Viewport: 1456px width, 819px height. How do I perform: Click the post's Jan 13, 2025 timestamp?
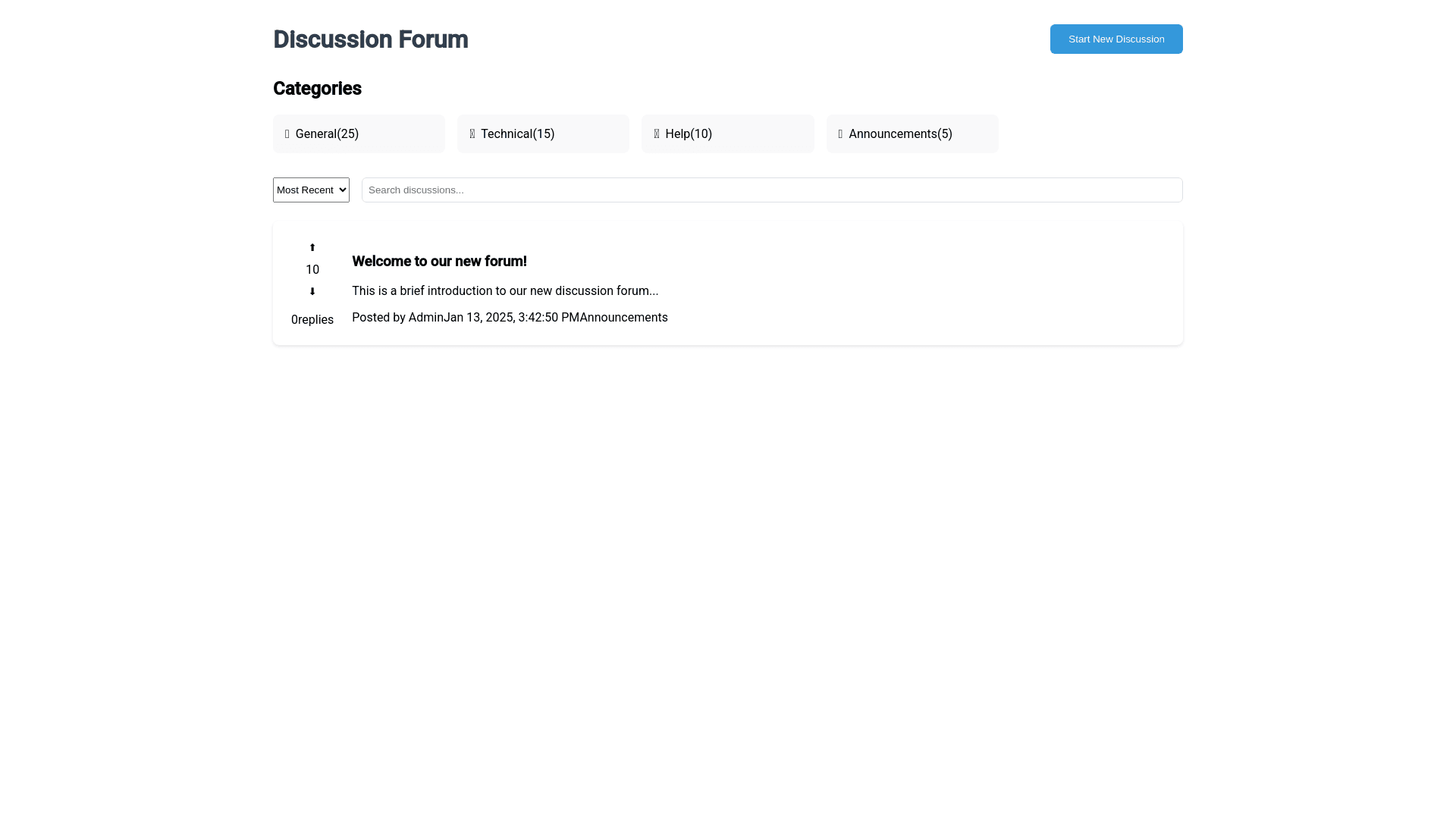(x=511, y=318)
